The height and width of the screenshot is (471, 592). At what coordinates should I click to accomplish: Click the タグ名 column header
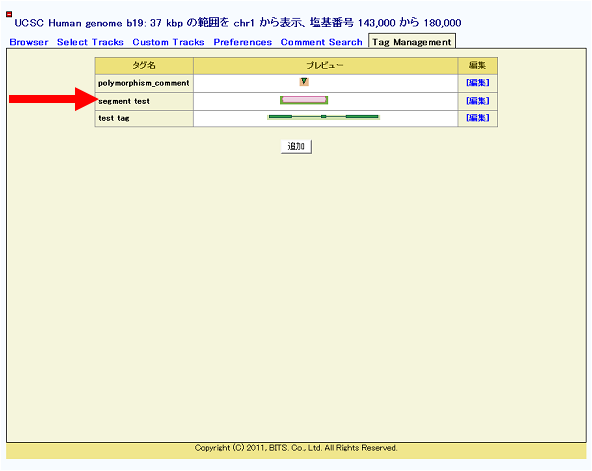144,66
